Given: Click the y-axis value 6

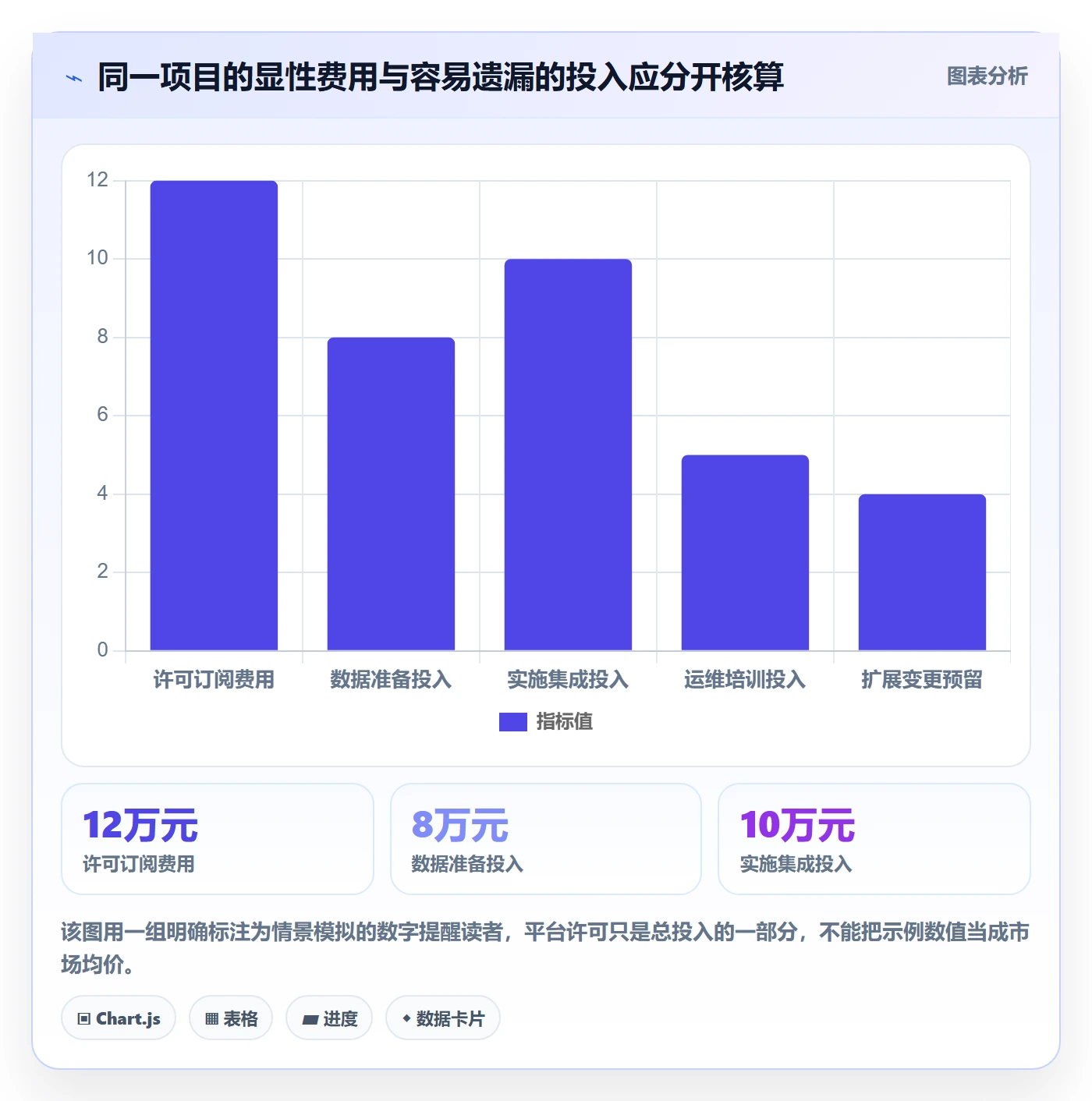Looking at the screenshot, I should 102,415.
